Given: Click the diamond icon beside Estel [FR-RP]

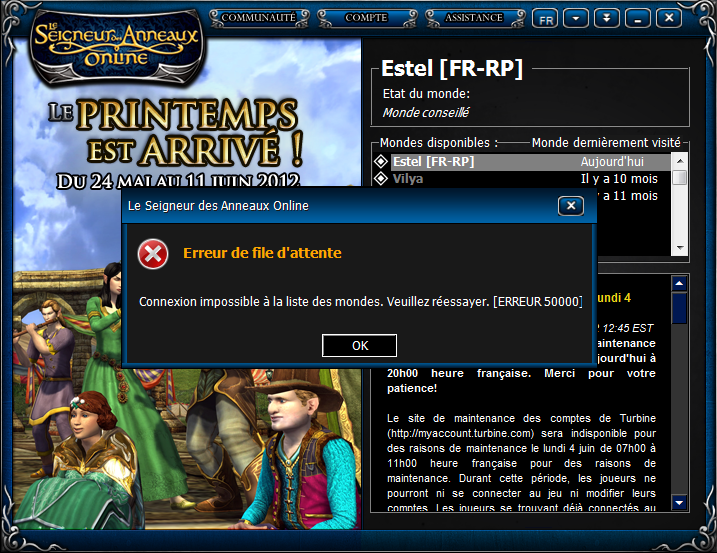Looking at the screenshot, I should [381, 161].
